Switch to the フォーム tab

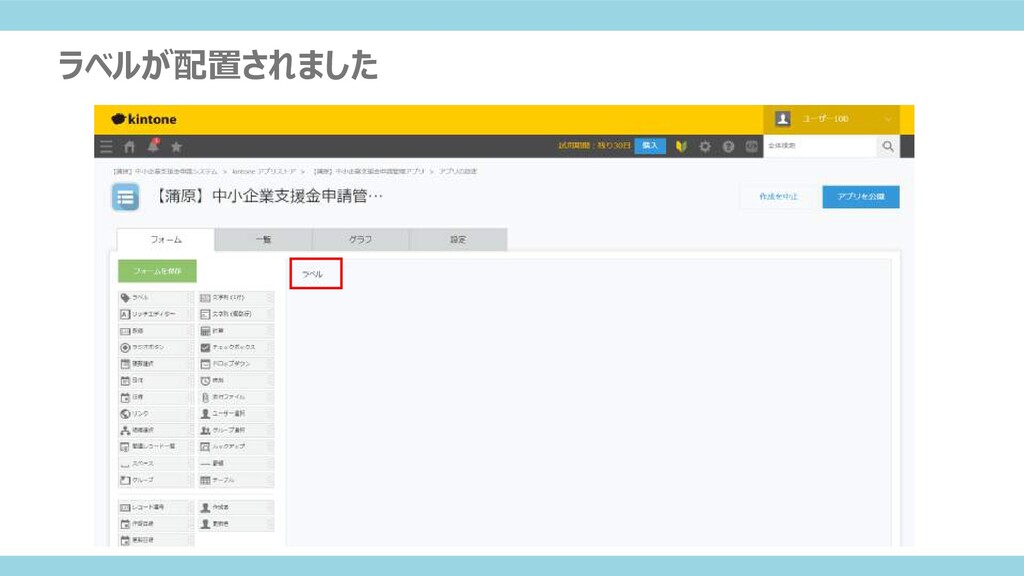click(166, 240)
